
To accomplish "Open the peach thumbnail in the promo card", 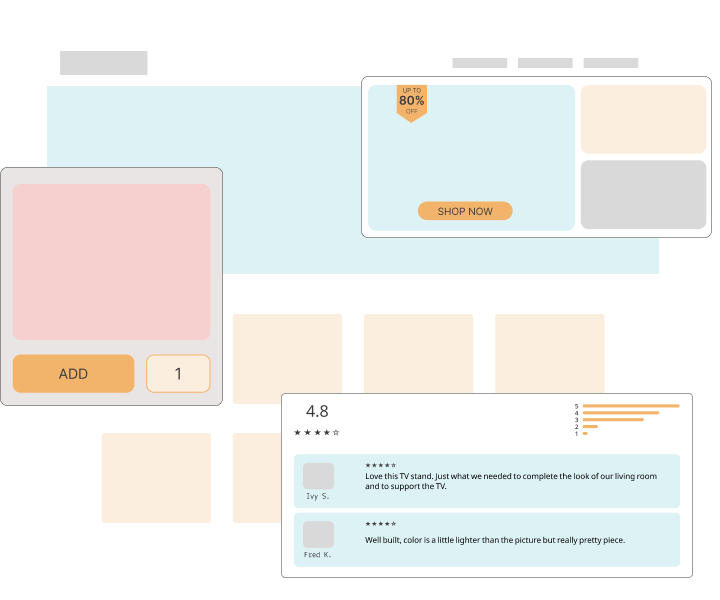I will click(x=643, y=119).
